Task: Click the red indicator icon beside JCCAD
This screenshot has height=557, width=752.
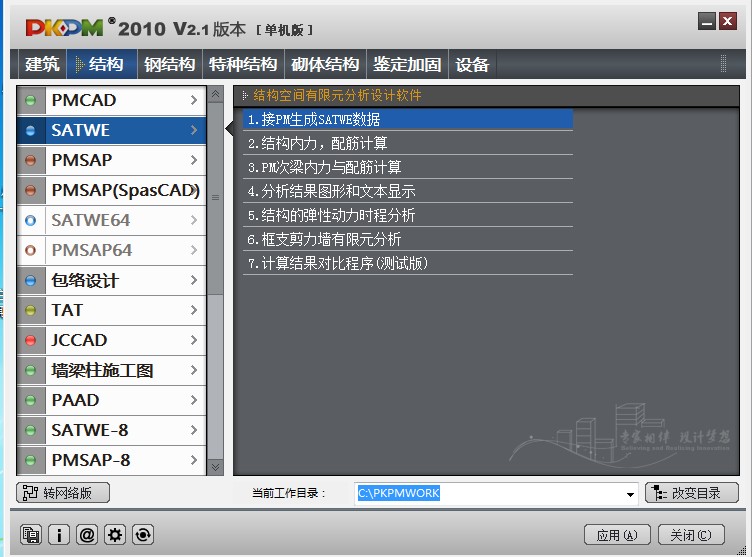Action: pos(31,340)
